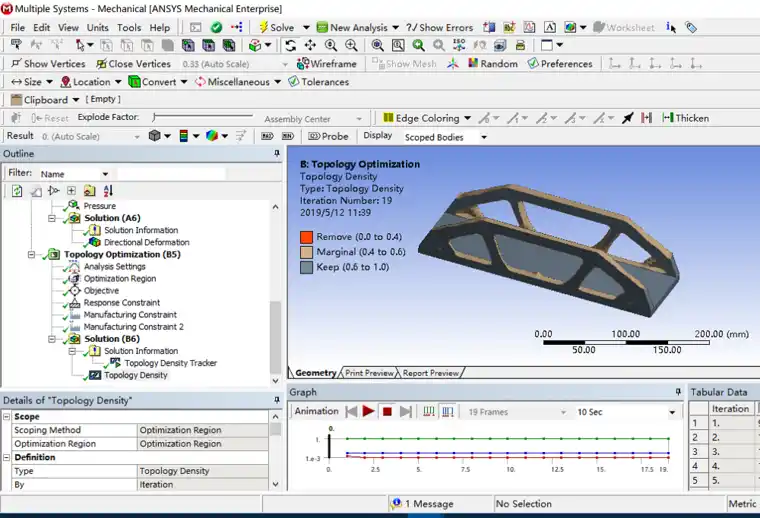Open the Edge Coloring dropdown
Screen dimensions: 760x518
pyautogui.click(x=427, y=118)
